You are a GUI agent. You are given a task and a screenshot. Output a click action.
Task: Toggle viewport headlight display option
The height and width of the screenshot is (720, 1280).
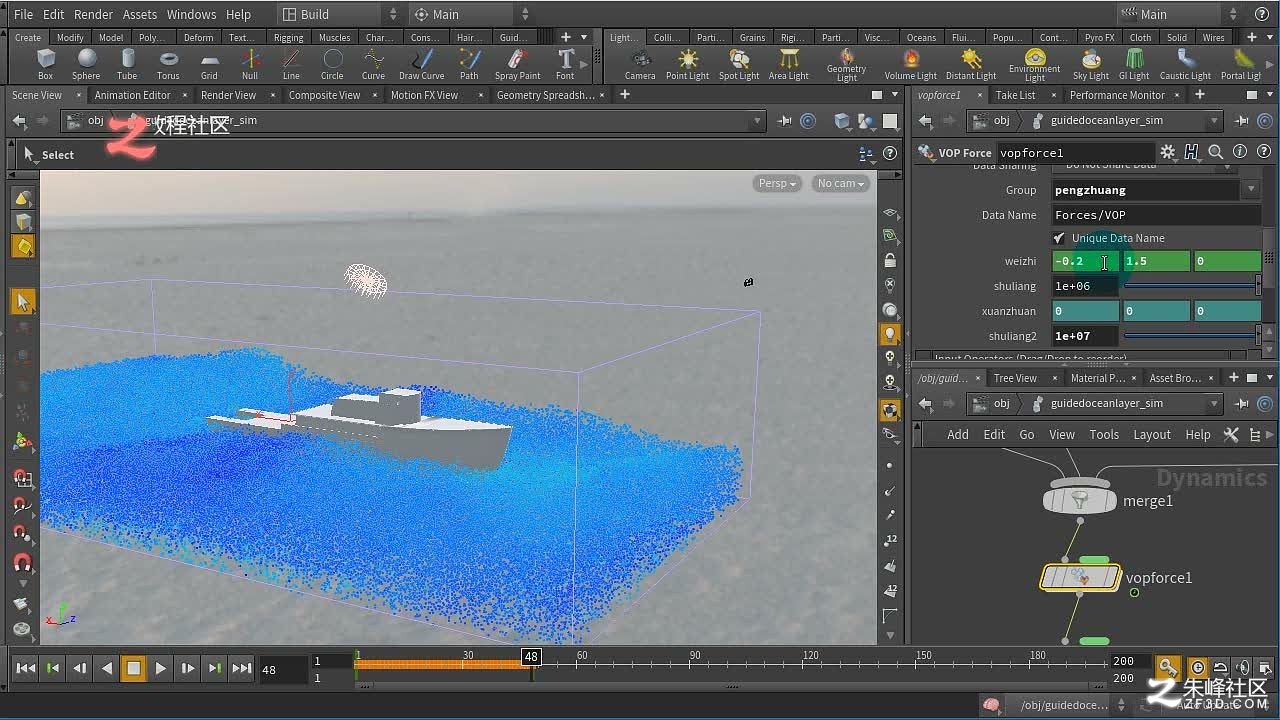(x=890, y=333)
